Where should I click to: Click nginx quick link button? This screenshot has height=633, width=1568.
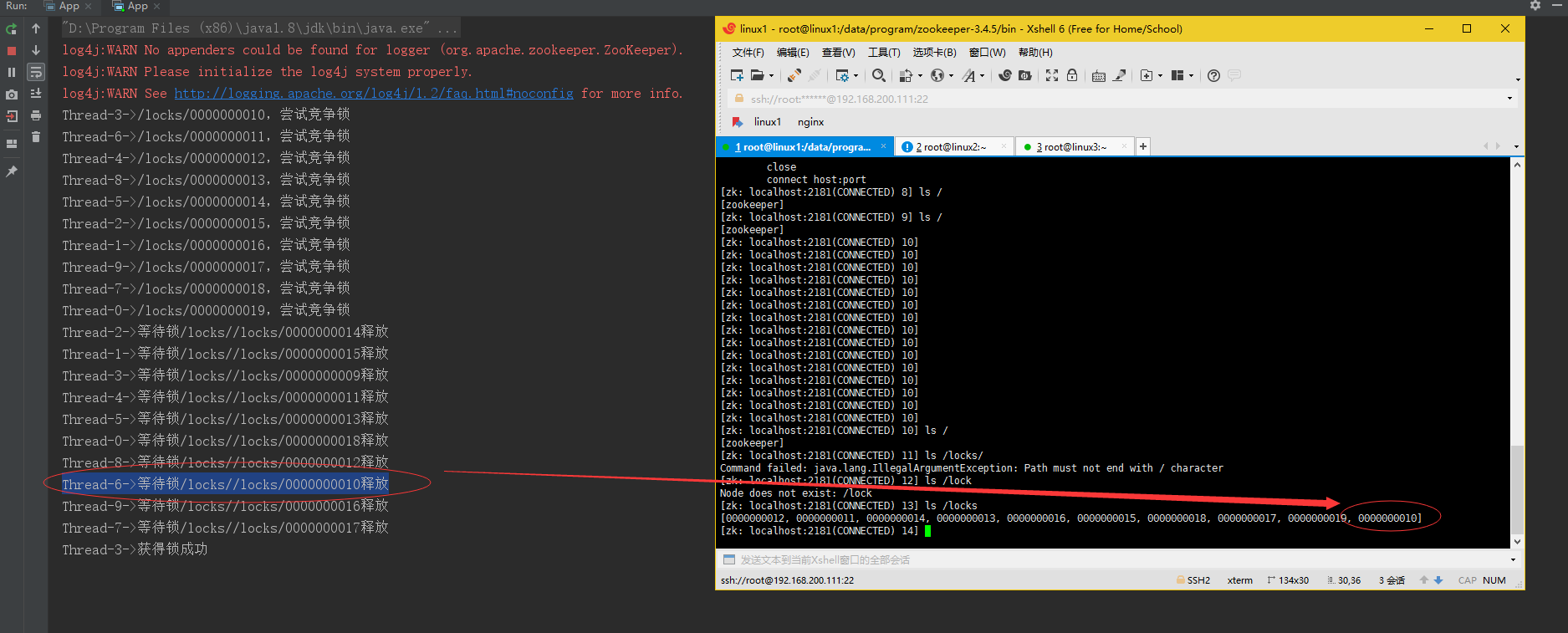click(811, 122)
